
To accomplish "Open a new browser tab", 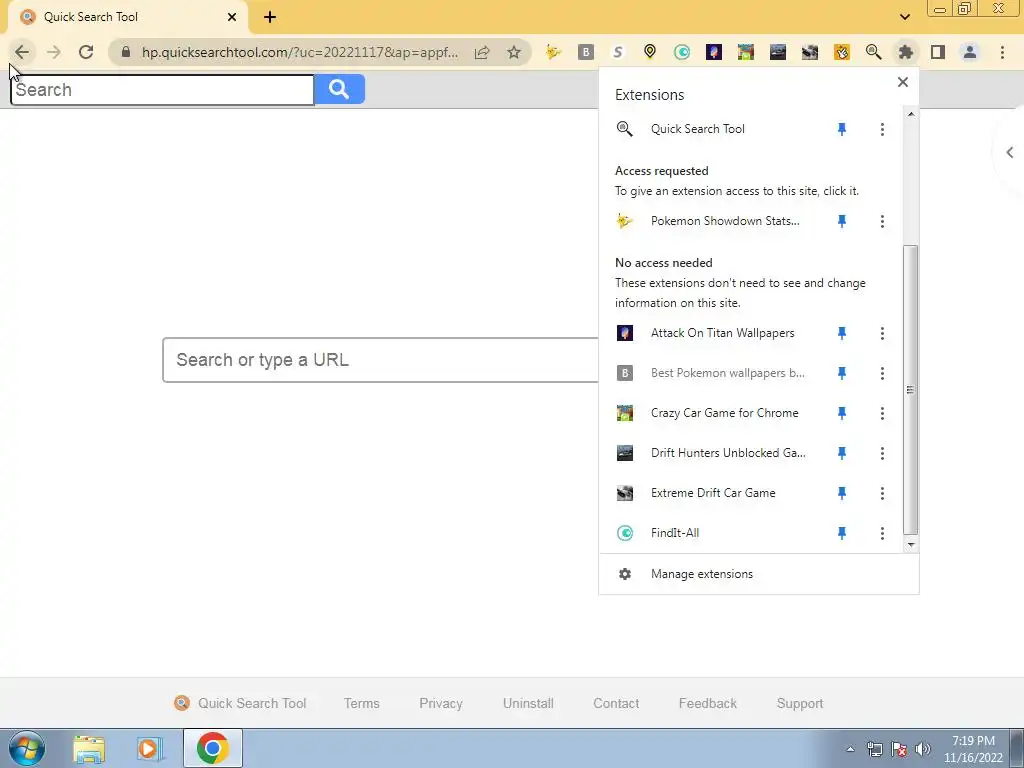I will (270, 18).
